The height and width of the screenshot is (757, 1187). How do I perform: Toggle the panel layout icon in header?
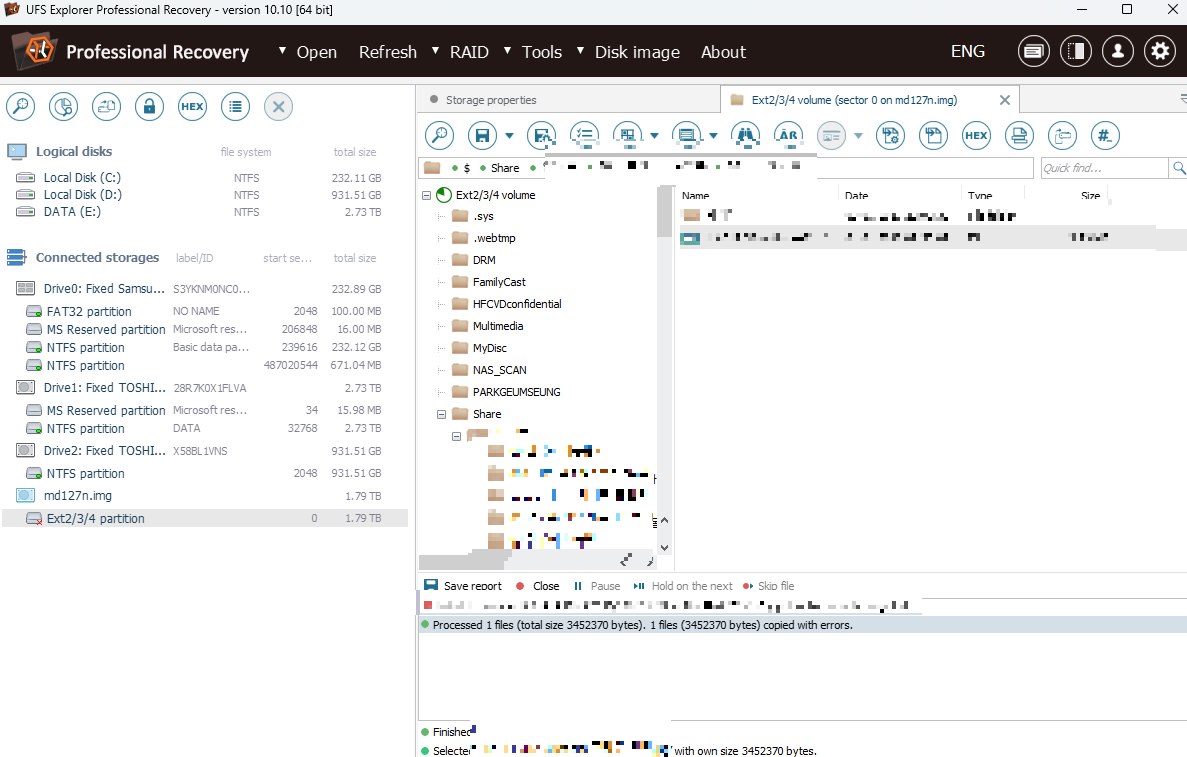click(1076, 51)
